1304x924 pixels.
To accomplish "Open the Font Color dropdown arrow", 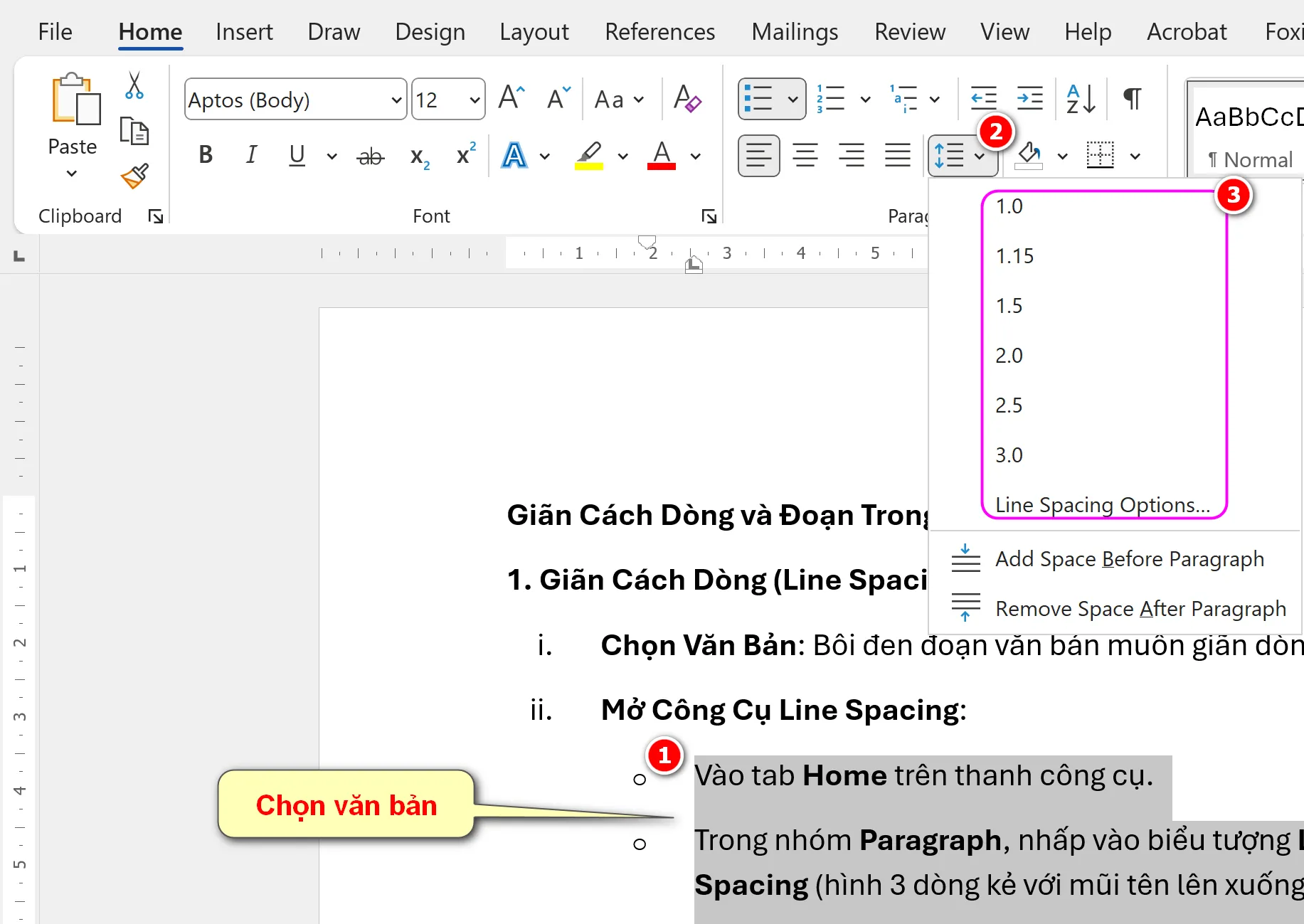I will [x=696, y=156].
